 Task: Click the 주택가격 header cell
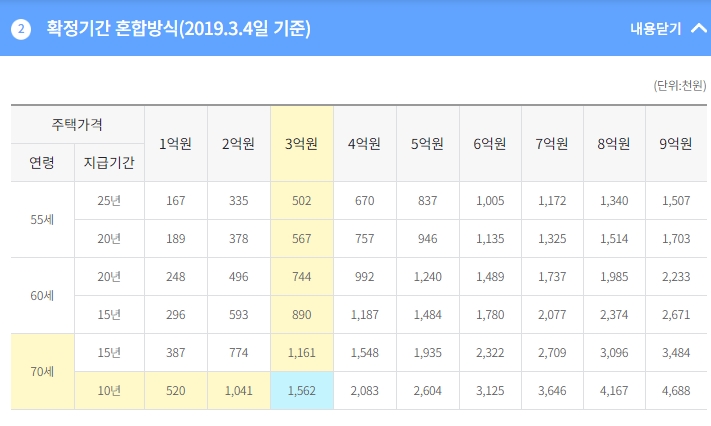[x=77, y=124]
